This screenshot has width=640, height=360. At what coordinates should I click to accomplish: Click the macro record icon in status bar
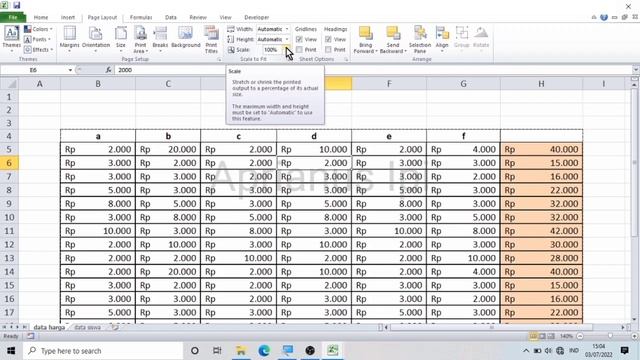[31, 336]
